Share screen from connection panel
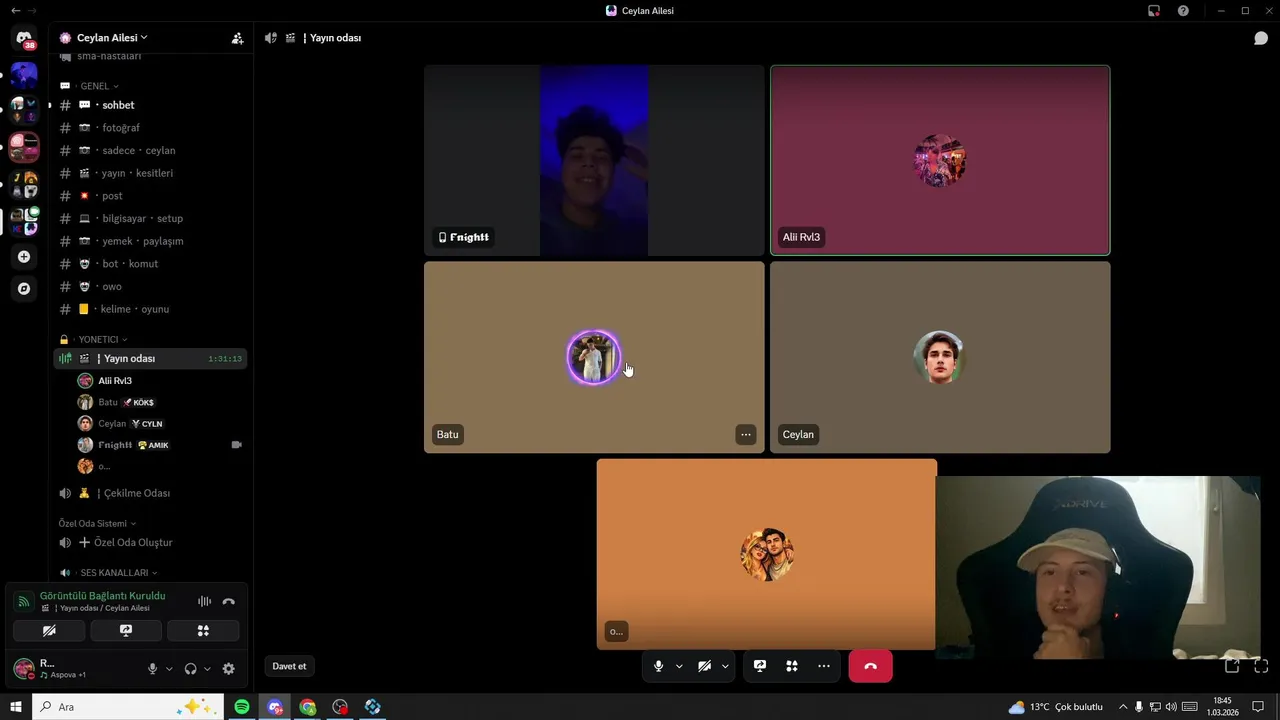The width and height of the screenshot is (1280, 720). (126, 631)
